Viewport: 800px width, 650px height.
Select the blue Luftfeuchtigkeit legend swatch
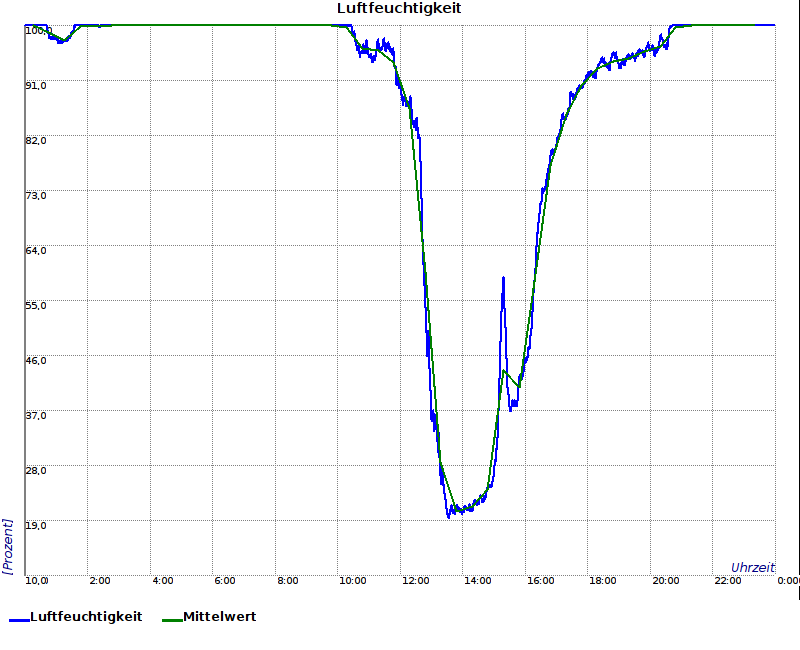(19, 620)
